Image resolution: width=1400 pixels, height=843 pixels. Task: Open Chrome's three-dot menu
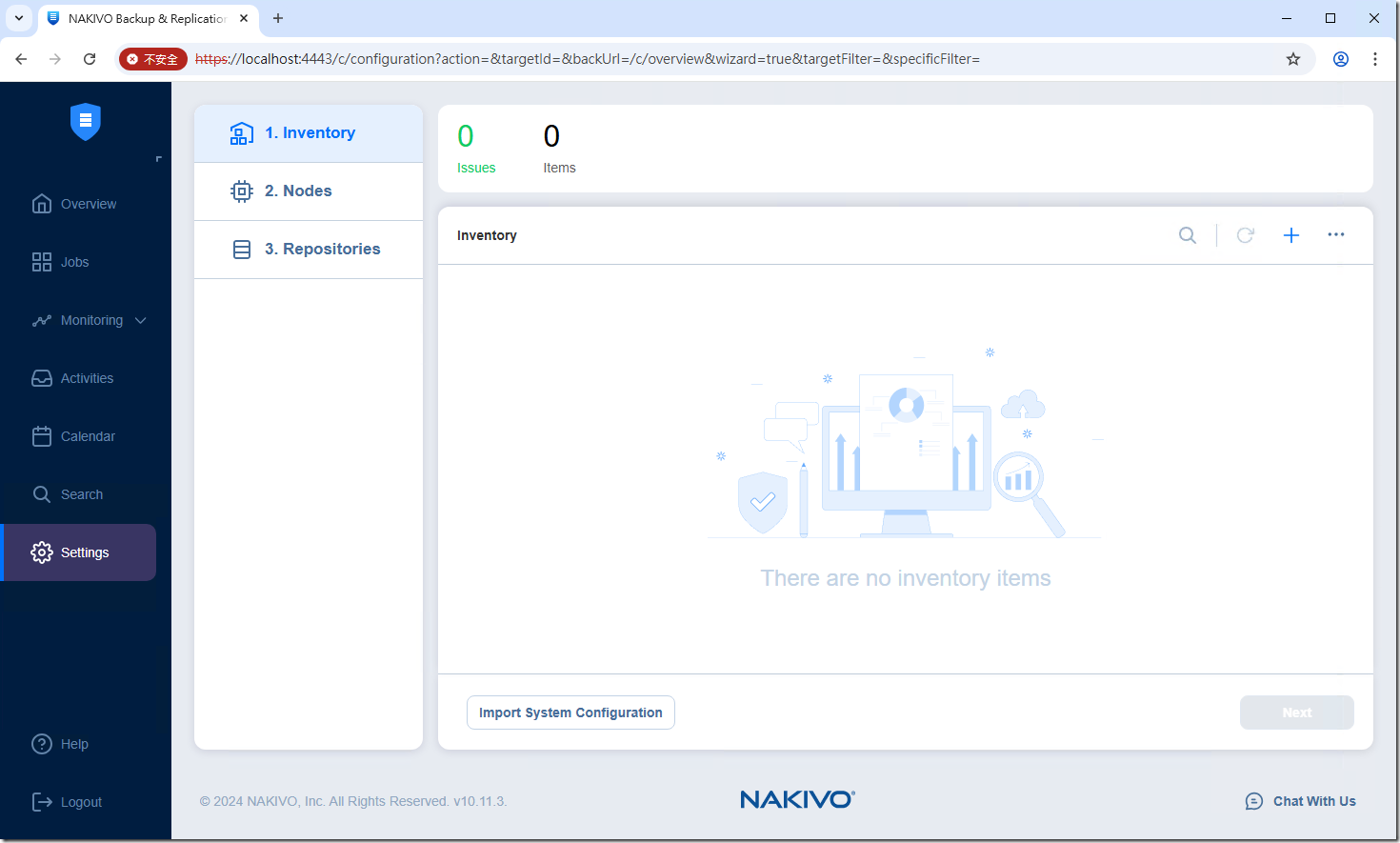[x=1375, y=59]
